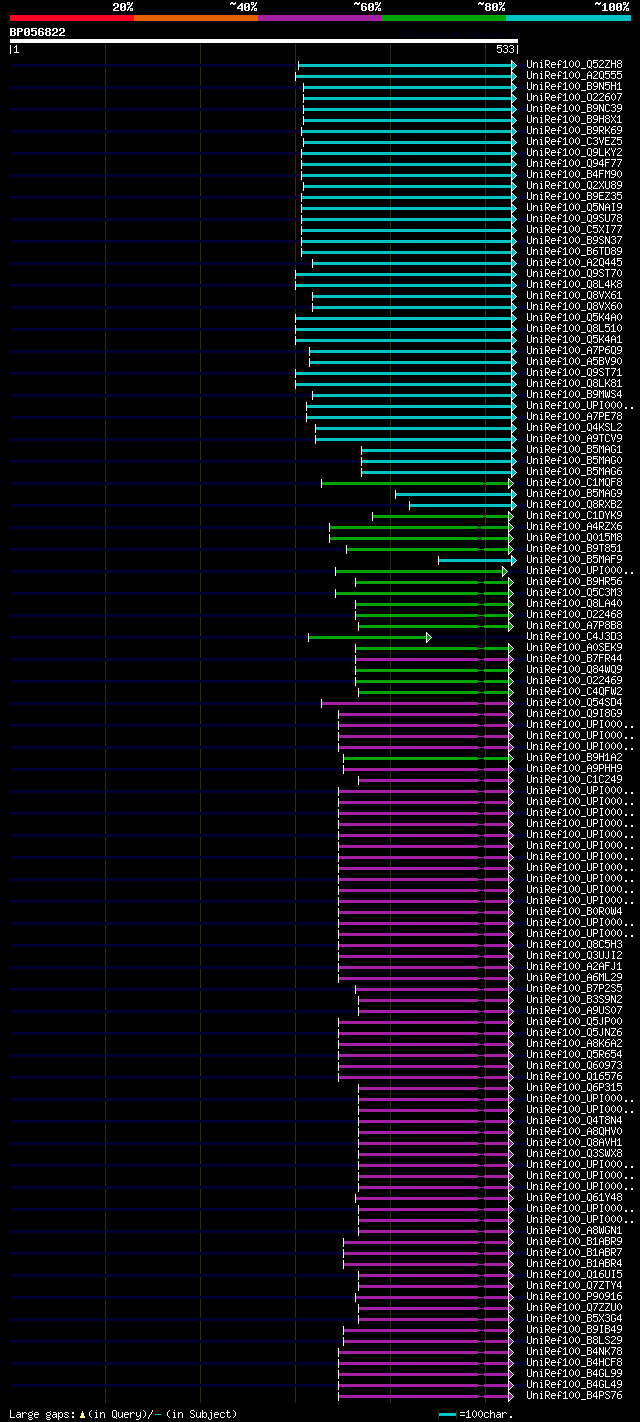Select the UniRef100_B4NK78 label
Image resolution: width=640 pixels, height=1422 pixels.
[574, 1351]
